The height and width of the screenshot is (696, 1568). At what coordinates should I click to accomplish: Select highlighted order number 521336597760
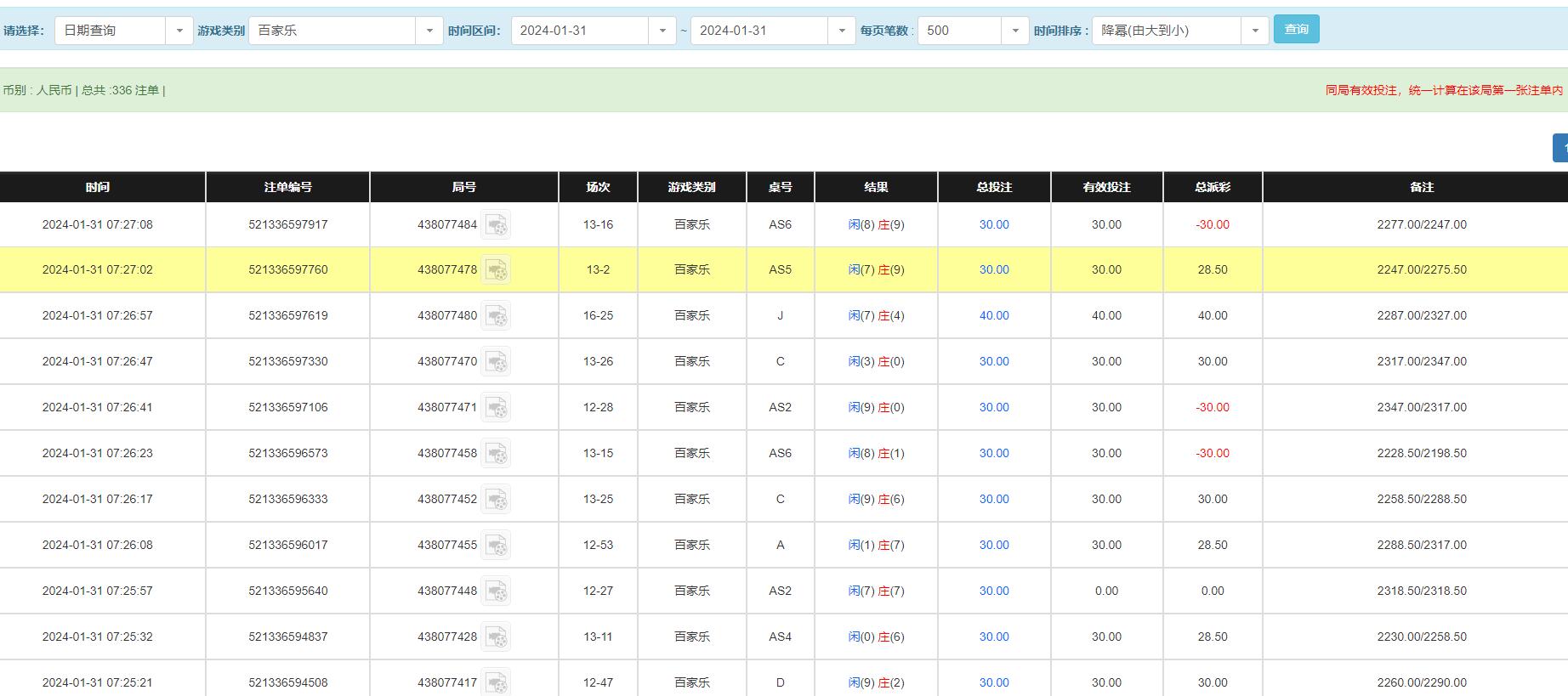tap(288, 269)
